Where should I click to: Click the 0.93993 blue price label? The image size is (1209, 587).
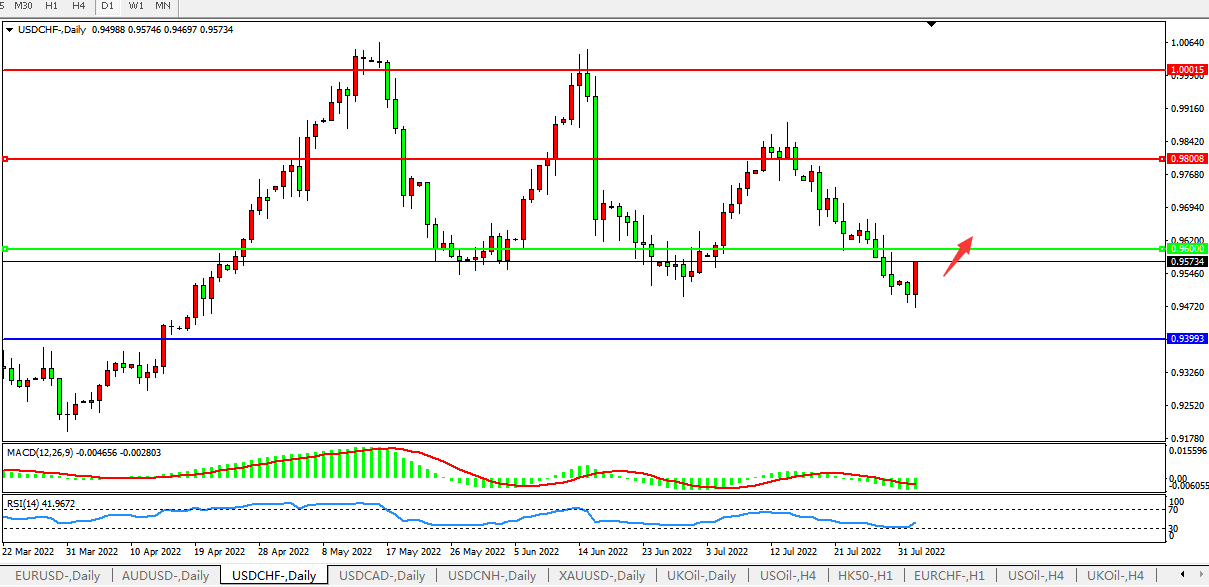(1186, 339)
